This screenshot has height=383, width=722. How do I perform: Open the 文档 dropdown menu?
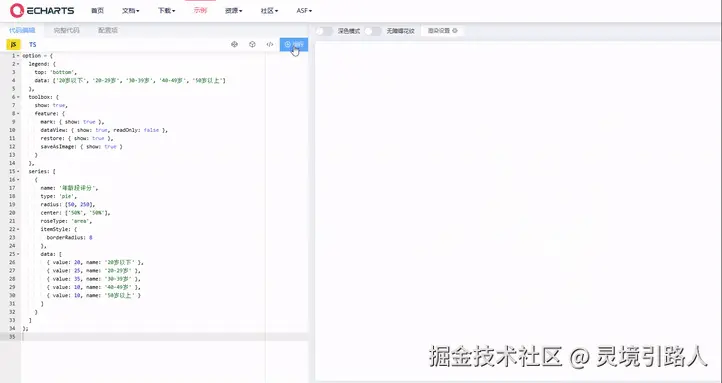[x=130, y=11]
